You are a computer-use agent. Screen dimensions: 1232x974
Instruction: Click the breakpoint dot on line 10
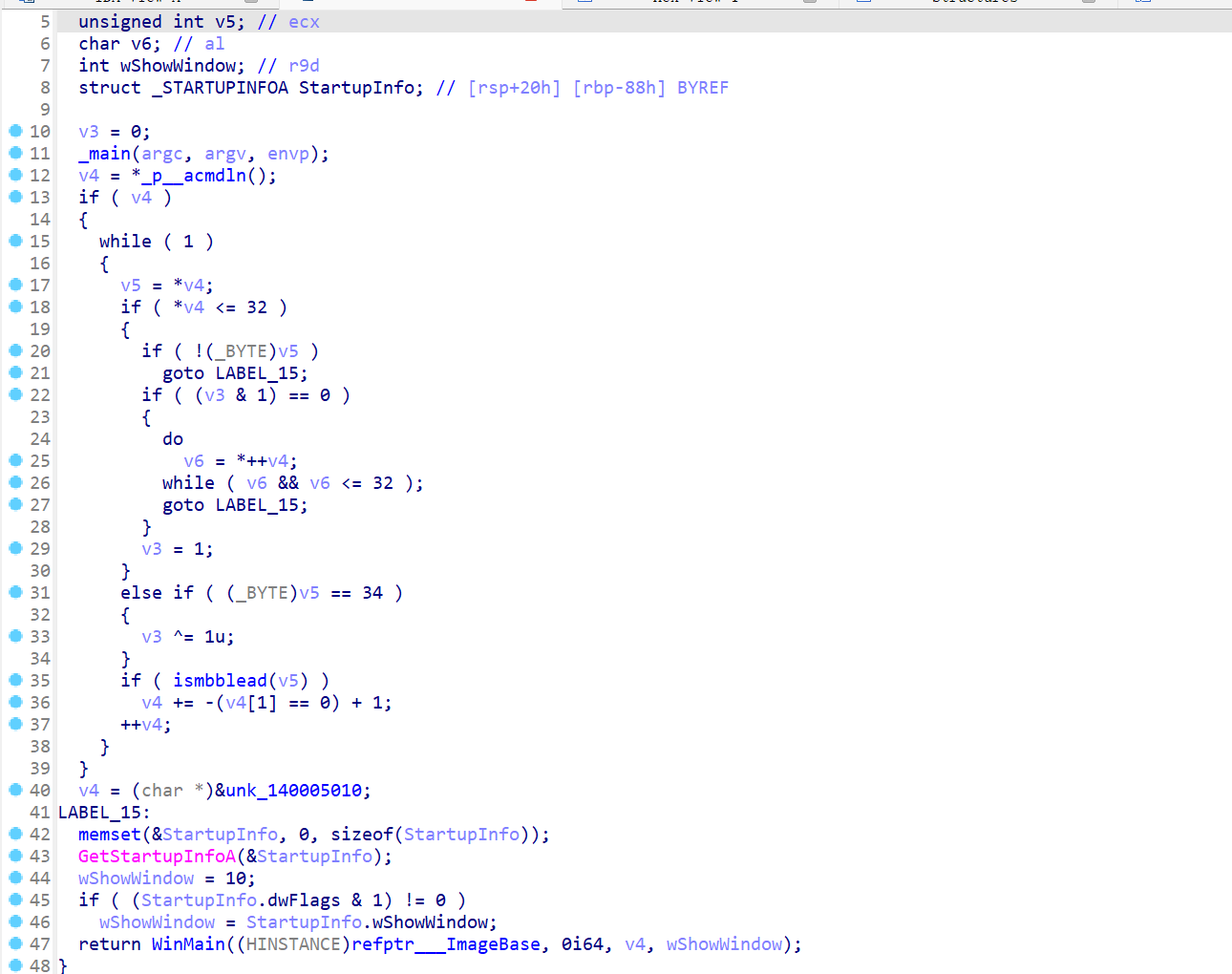point(15,131)
